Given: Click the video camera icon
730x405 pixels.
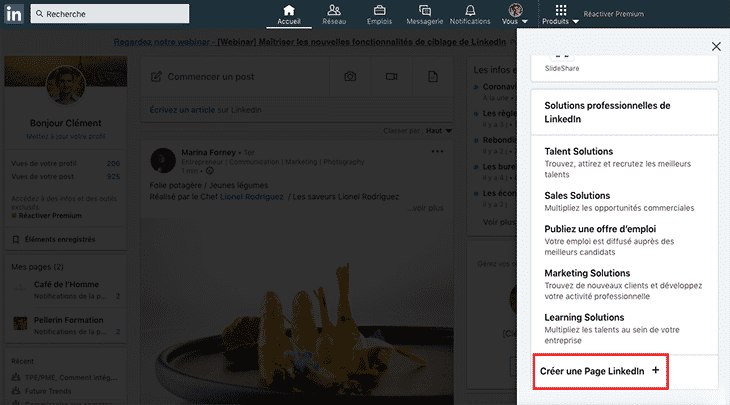Looking at the screenshot, I should (392, 76).
